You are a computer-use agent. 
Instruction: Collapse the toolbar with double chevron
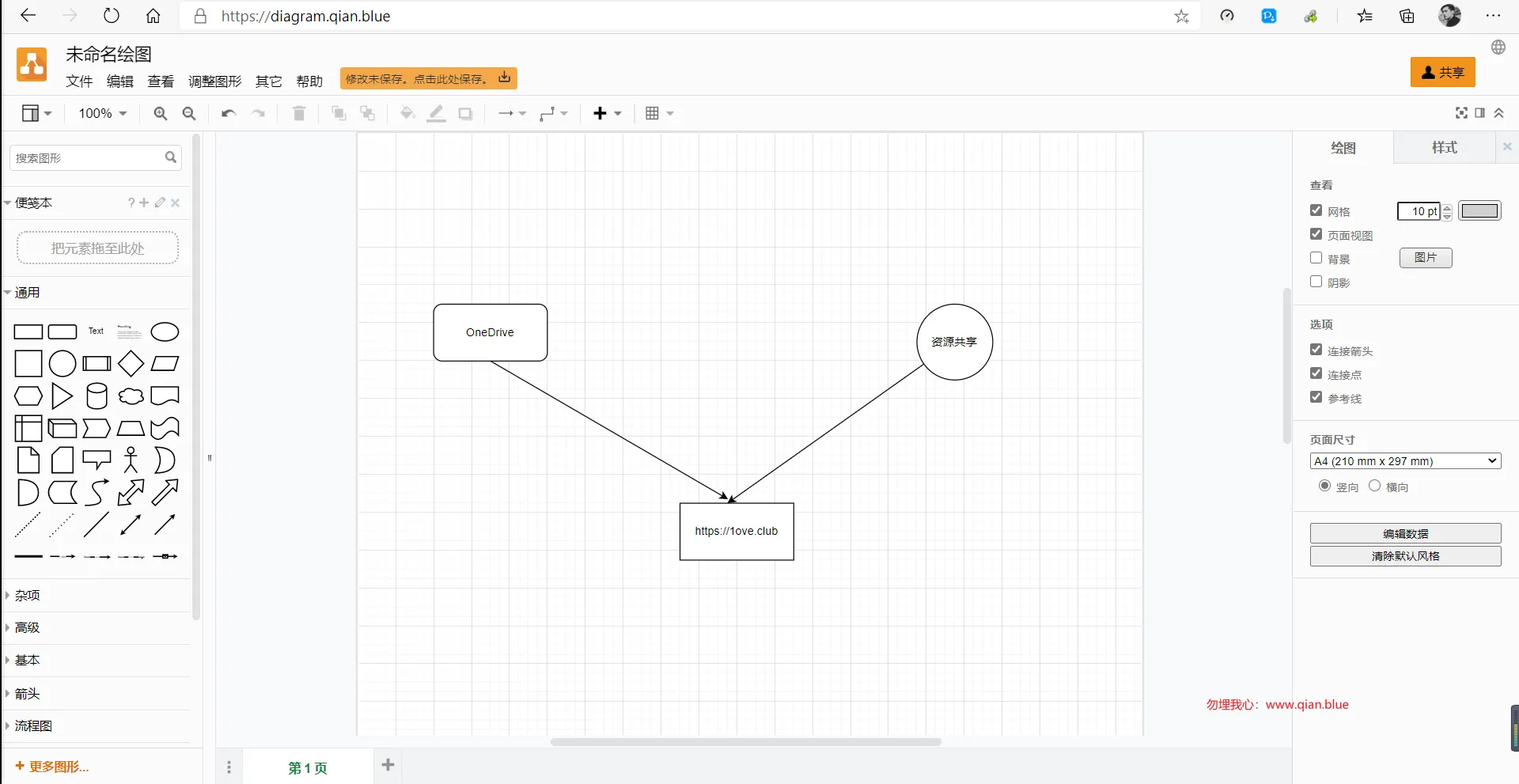point(1499,113)
